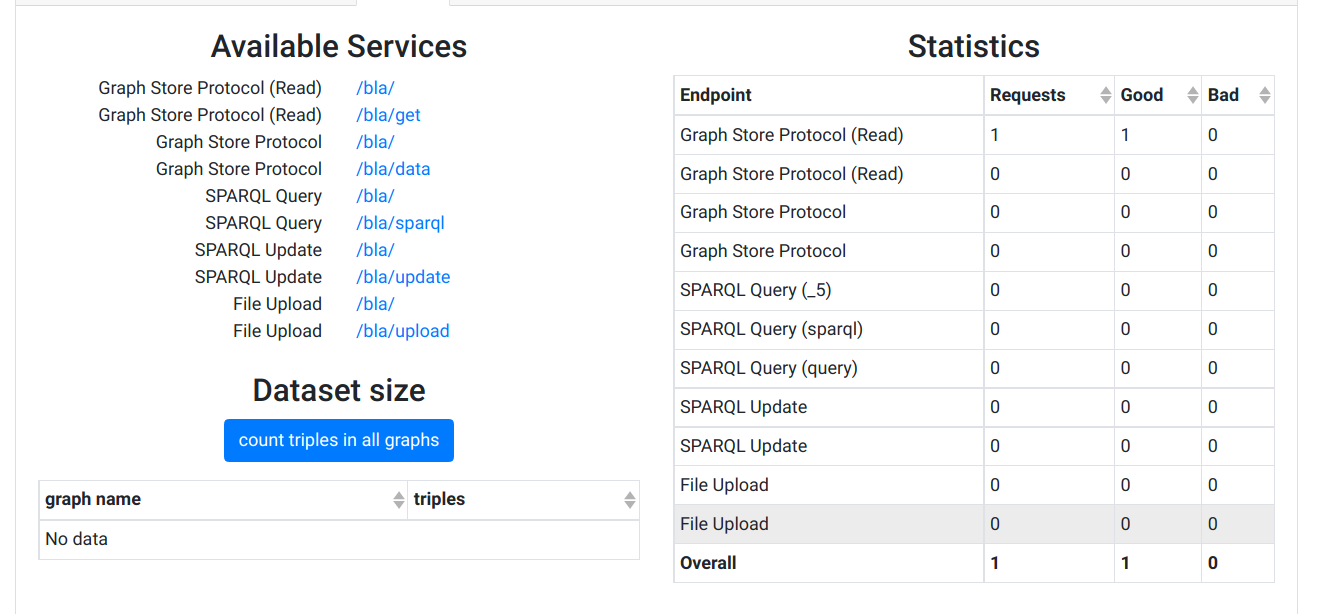Select the SPARQL Query (sparql) statistics row
This screenshot has height=614, width=1331.
pos(771,329)
